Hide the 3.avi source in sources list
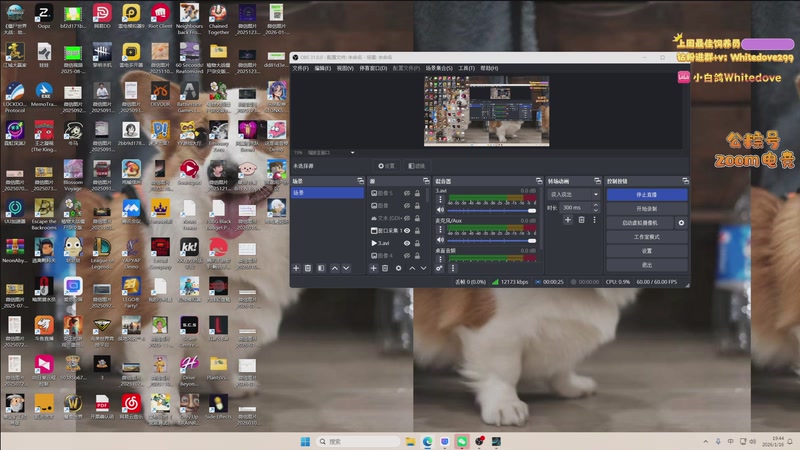Viewport: 800px width, 450px height. click(x=407, y=243)
